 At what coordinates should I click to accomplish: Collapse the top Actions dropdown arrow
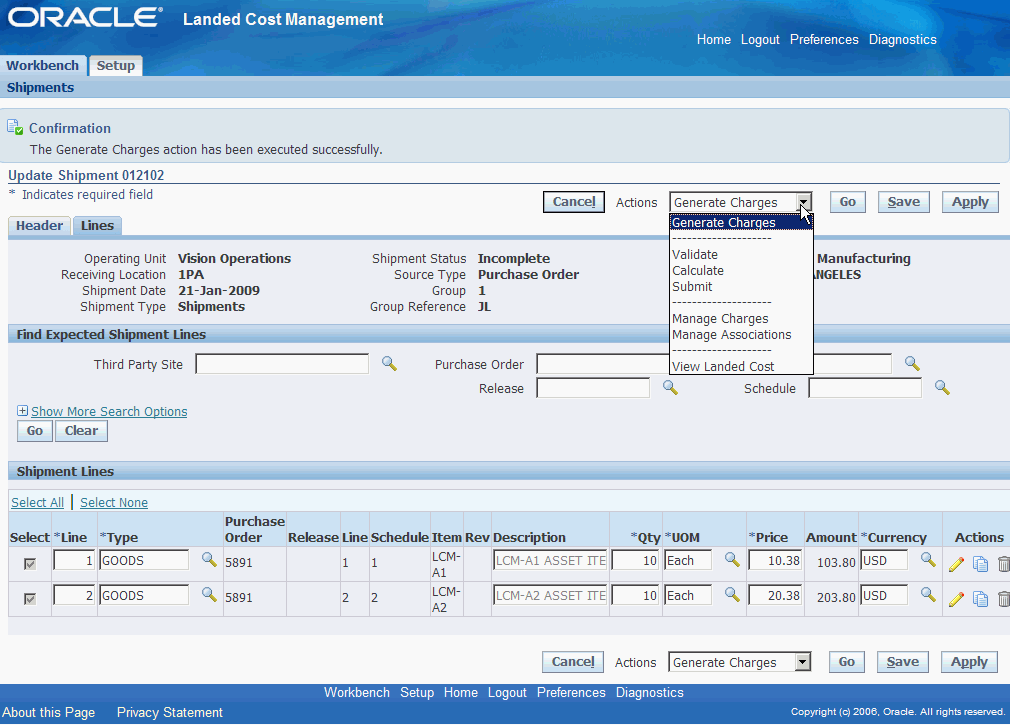(803, 202)
